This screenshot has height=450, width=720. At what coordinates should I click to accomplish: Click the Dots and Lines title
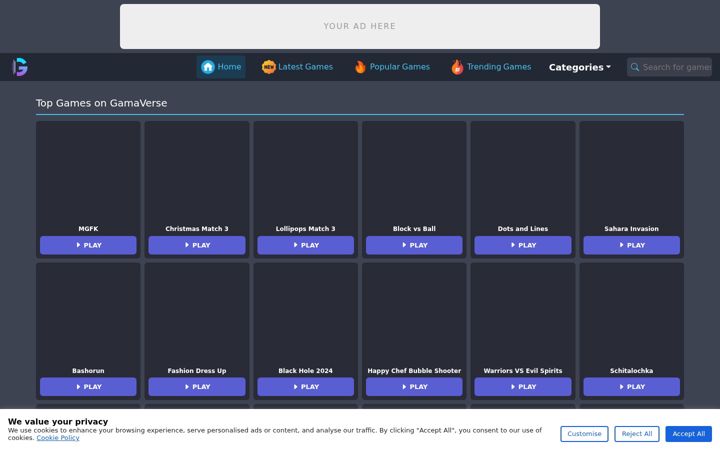tap(523, 229)
